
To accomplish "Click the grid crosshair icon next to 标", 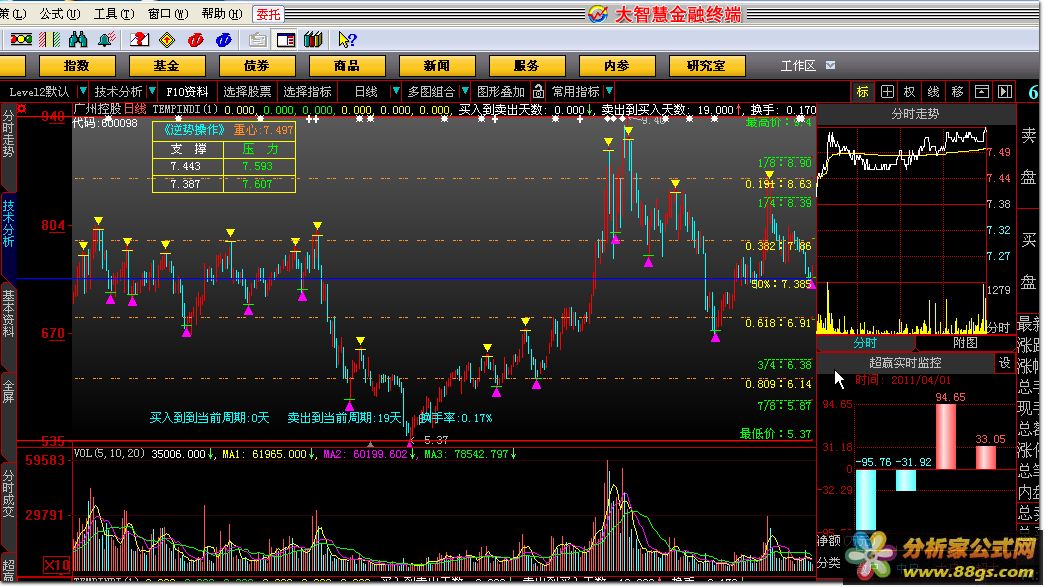I will click(887, 91).
